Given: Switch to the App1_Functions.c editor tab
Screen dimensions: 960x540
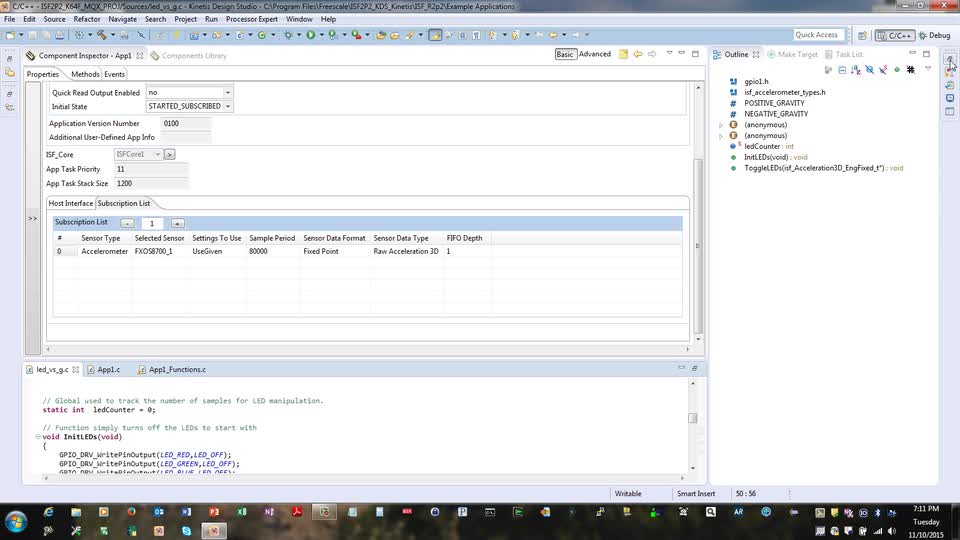Looking at the screenshot, I should click(176, 369).
